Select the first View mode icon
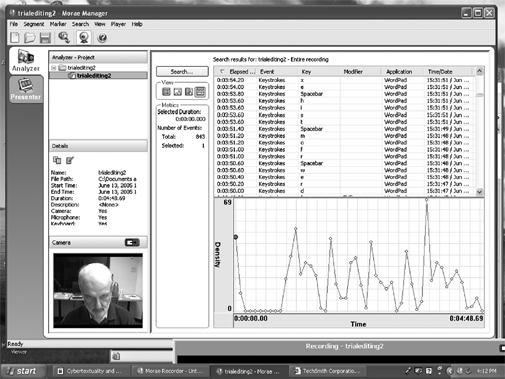Screen dimensions: 505x379 pos(166,92)
